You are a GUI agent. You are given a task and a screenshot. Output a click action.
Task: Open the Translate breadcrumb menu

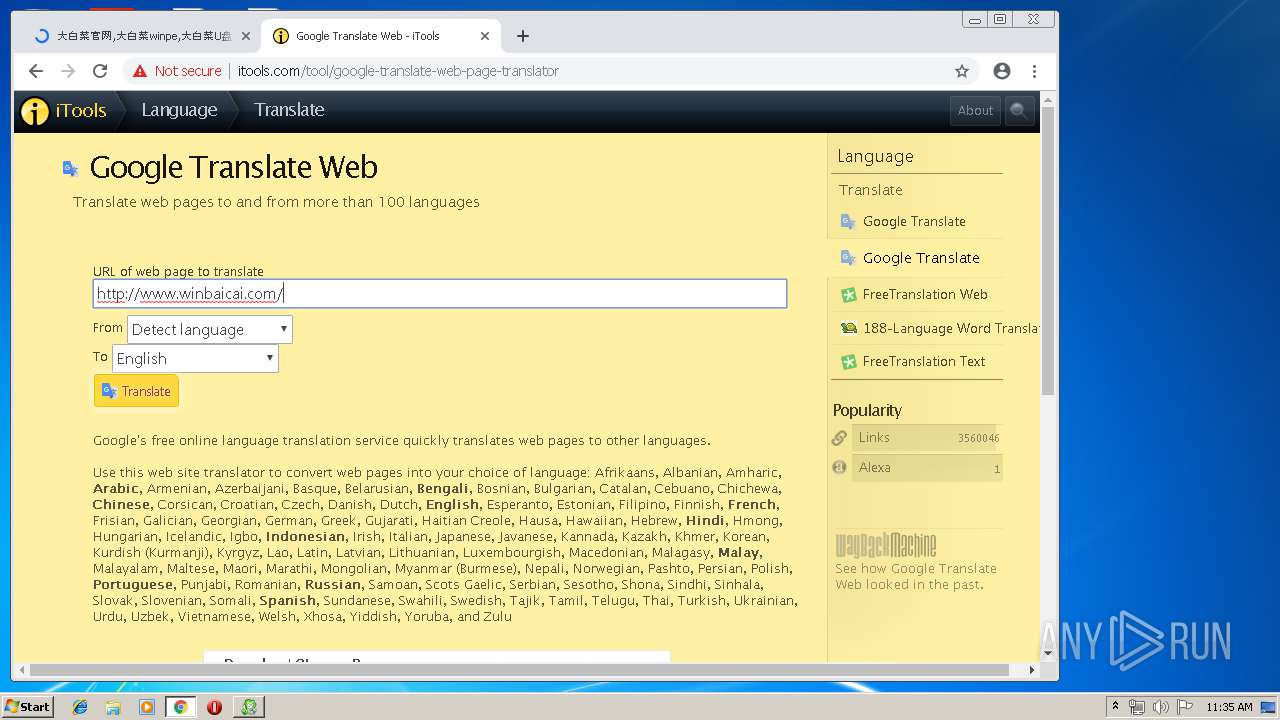point(289,110)
